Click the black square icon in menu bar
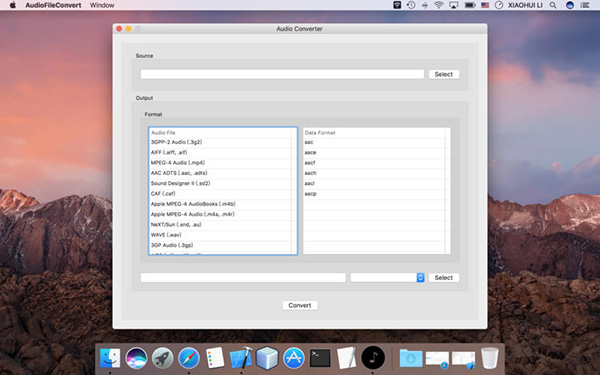This screenshot has height=375, width=600. [397, 5]
